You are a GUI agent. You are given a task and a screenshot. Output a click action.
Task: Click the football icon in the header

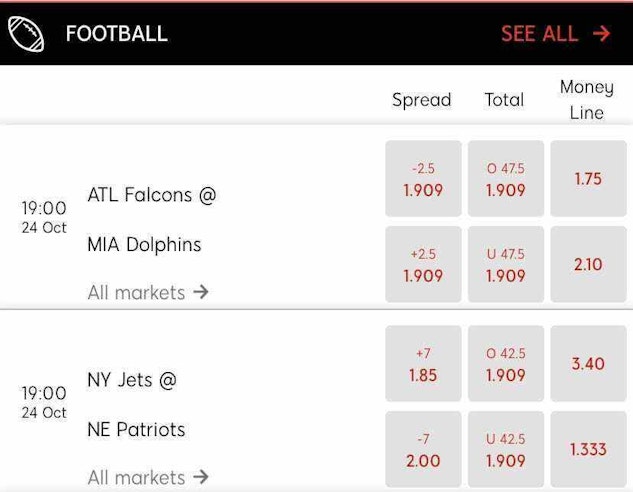(26, 34)
